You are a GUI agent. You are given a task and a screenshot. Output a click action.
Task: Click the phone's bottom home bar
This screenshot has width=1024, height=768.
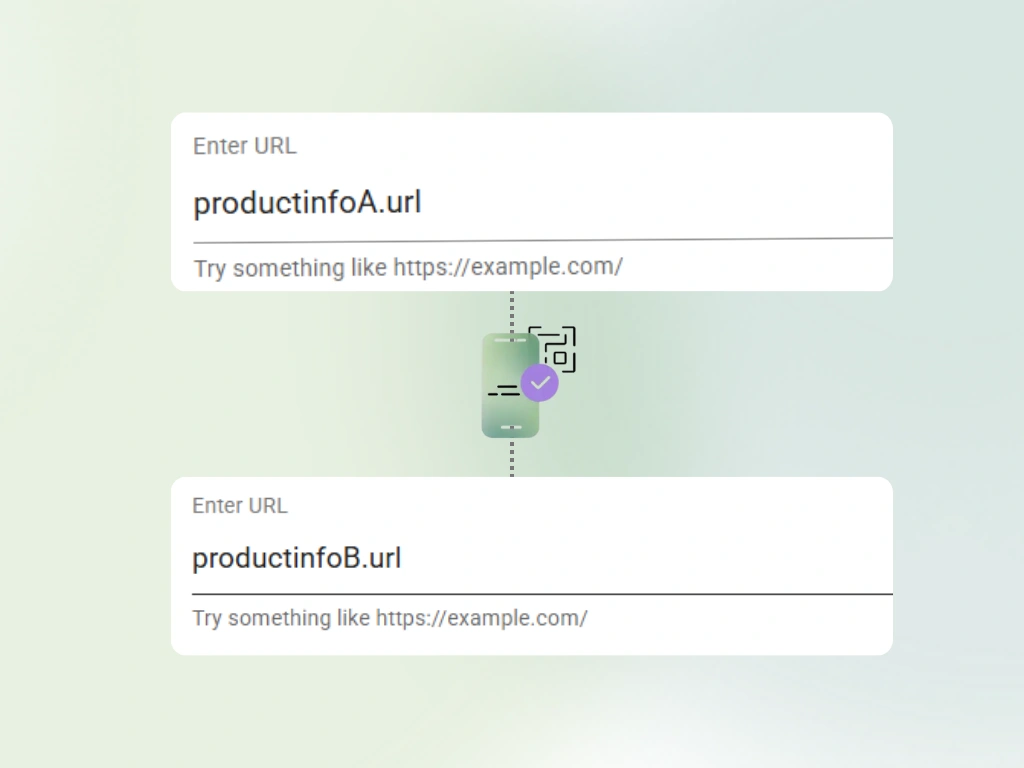click(x=511, y=427)
